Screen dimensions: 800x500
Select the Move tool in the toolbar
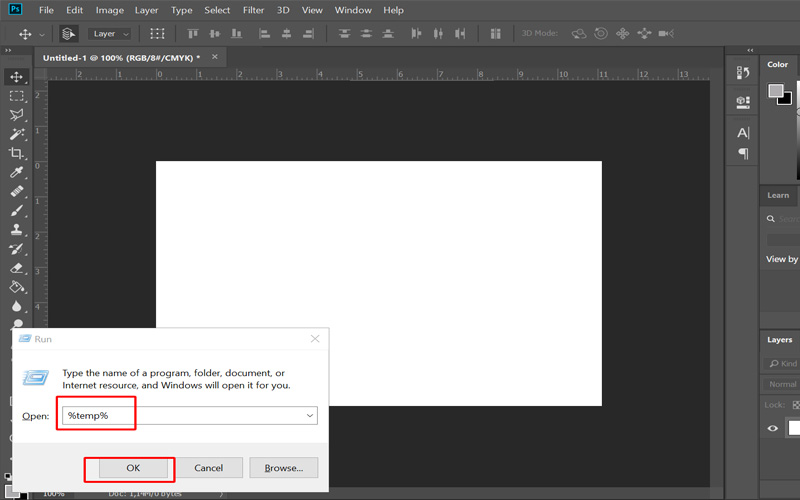pyautogui.click(x=16, y=77)
